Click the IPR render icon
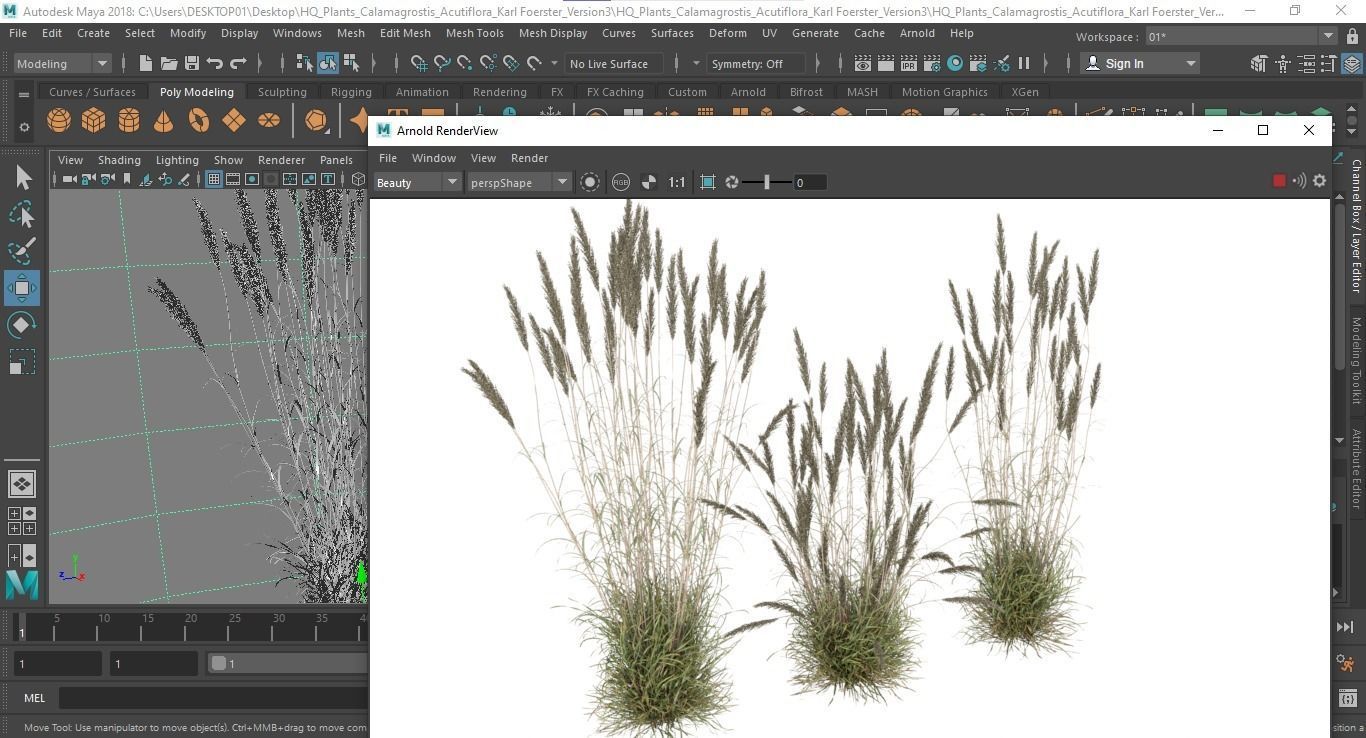The width and height of the screenshot is (1366, 738). tap(909, 63)
